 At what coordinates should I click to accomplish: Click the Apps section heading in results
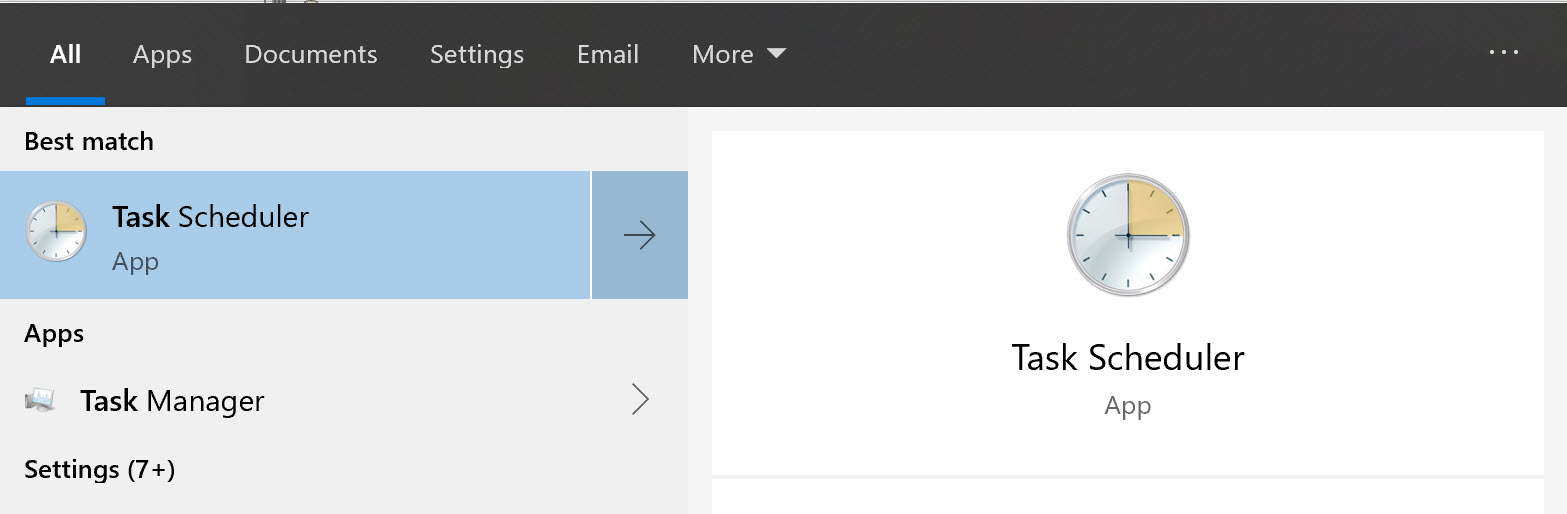pyautogui.click(x=54, y=333)
